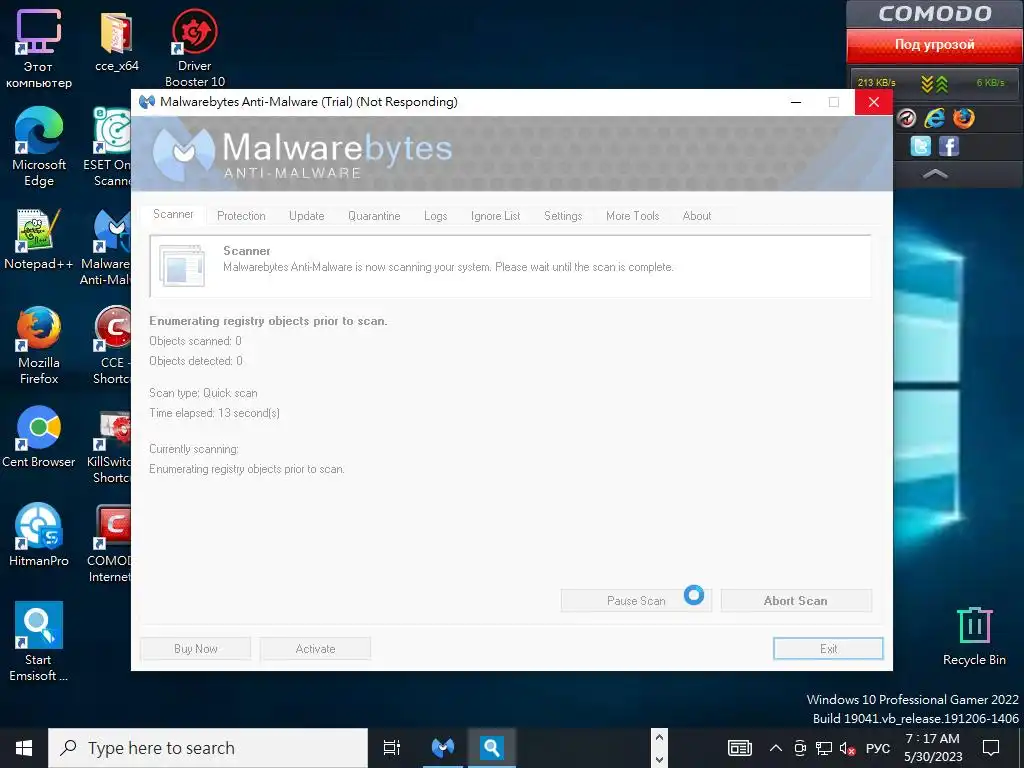1024x768 pixels.
Task: Click the network tray icon
Action: click(824, 748)
